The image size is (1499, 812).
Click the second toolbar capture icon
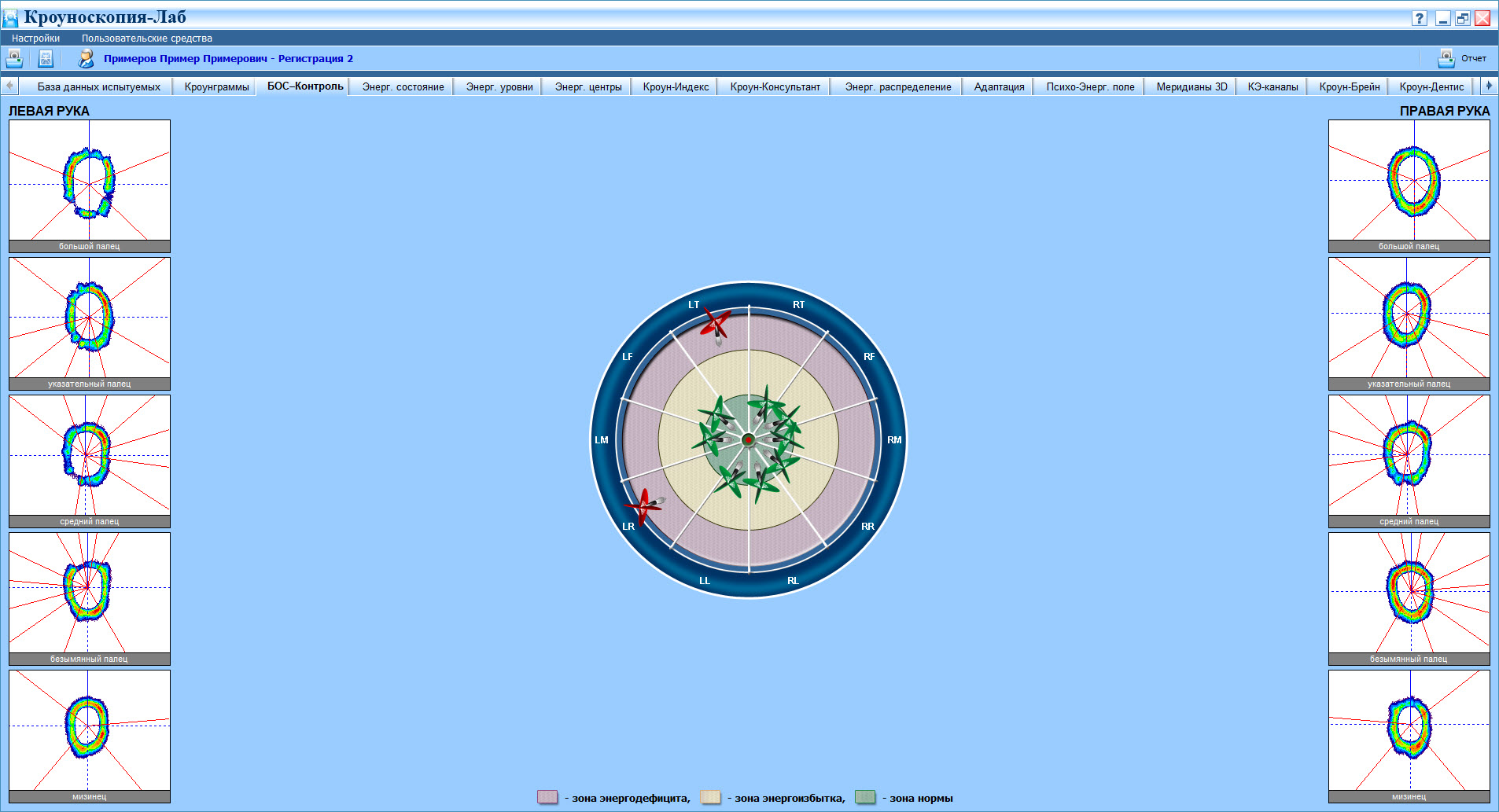[x=46, y=58]
